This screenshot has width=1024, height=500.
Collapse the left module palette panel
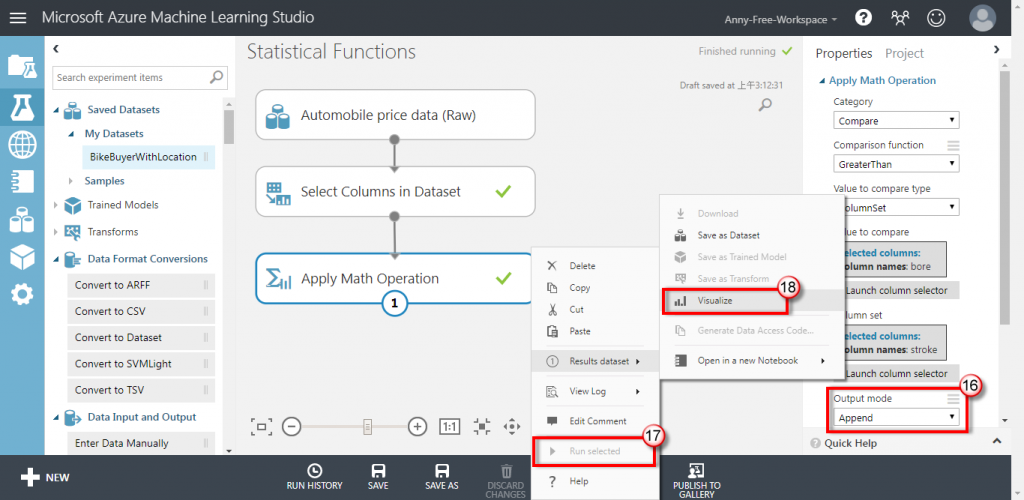[56, 48]
